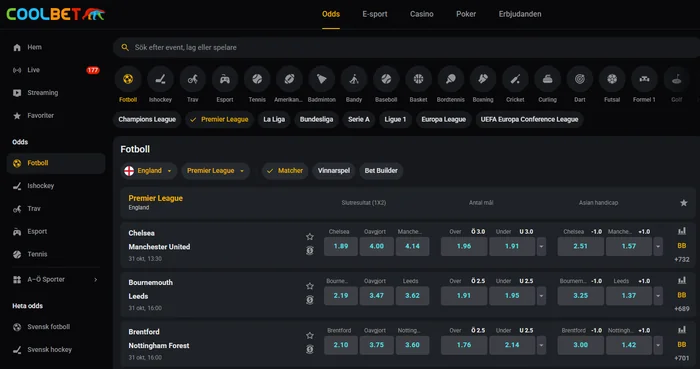Open the Poker top tab
This screenshot has height=369, width=700.
coord(466,14)
